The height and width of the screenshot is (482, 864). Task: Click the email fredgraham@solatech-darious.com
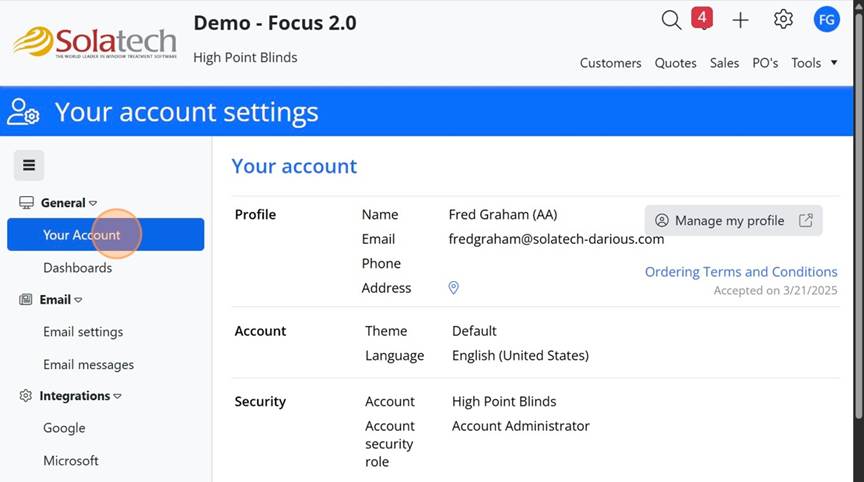[556, 239]
